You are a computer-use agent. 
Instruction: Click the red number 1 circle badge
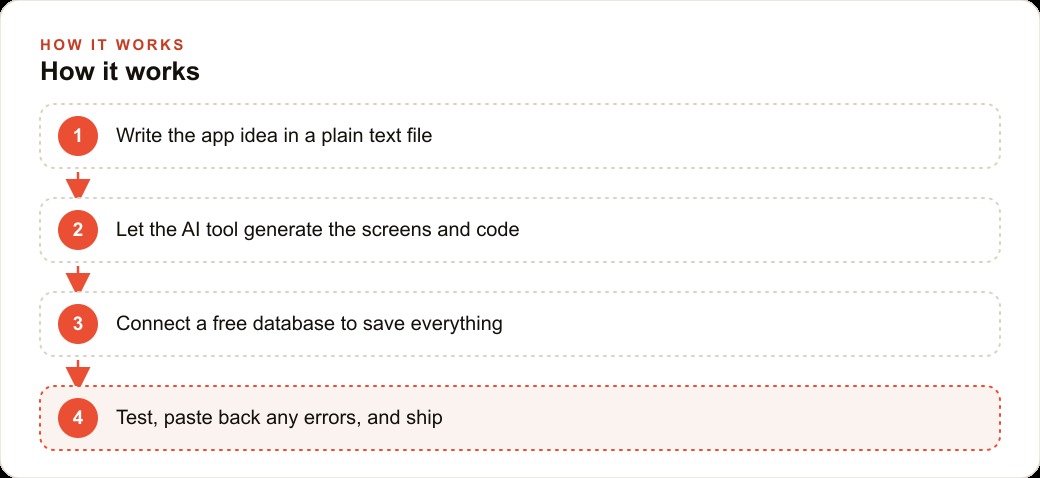(x=78, y=136)
